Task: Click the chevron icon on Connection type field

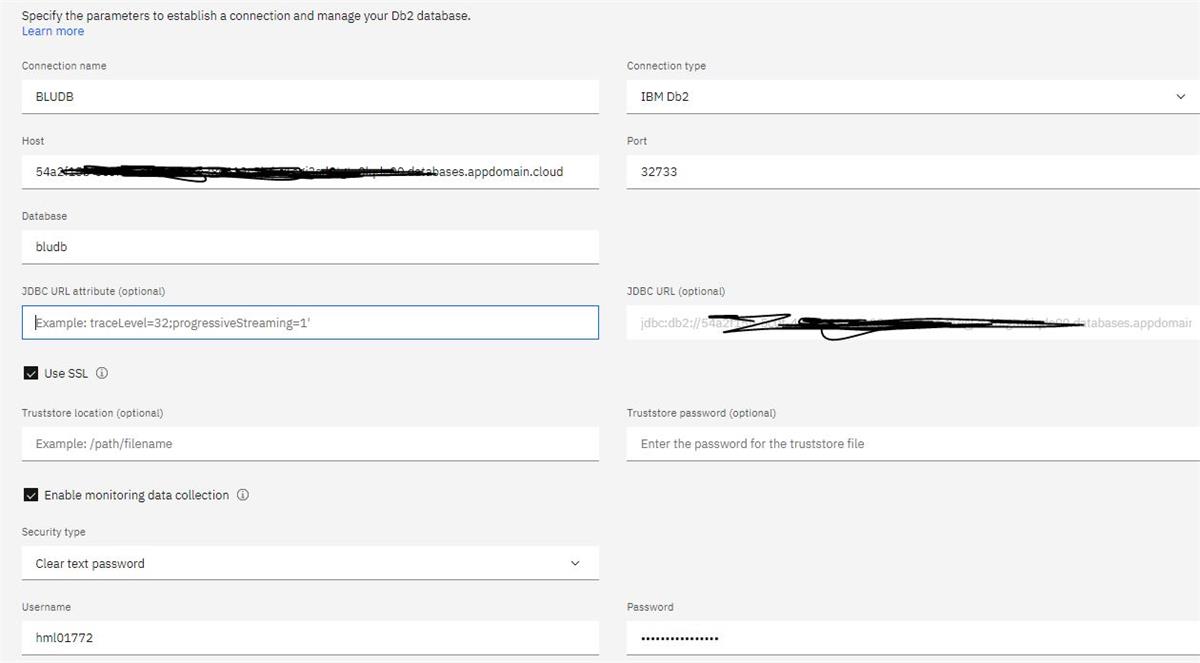Action: [x=1179, y=96]
